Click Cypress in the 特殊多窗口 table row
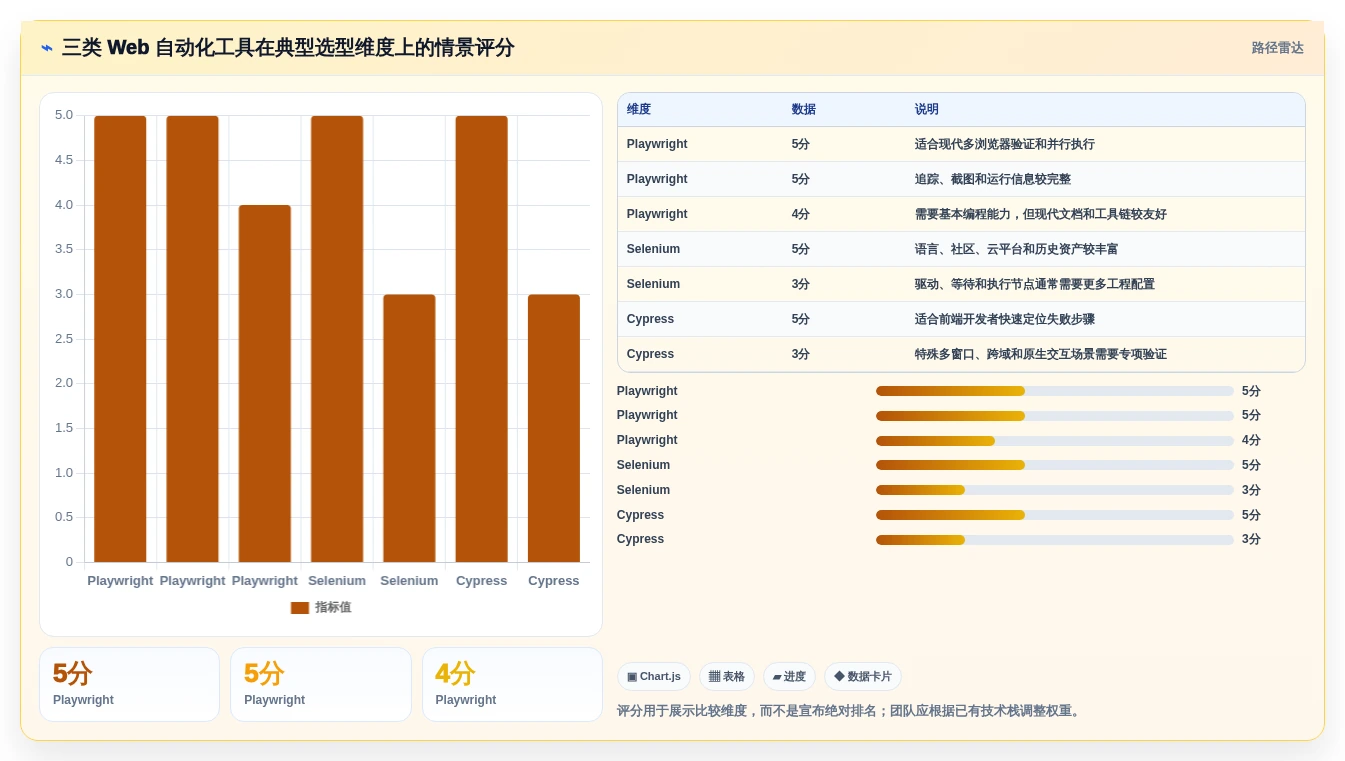 pyautogui.click(x=650, y=354)
